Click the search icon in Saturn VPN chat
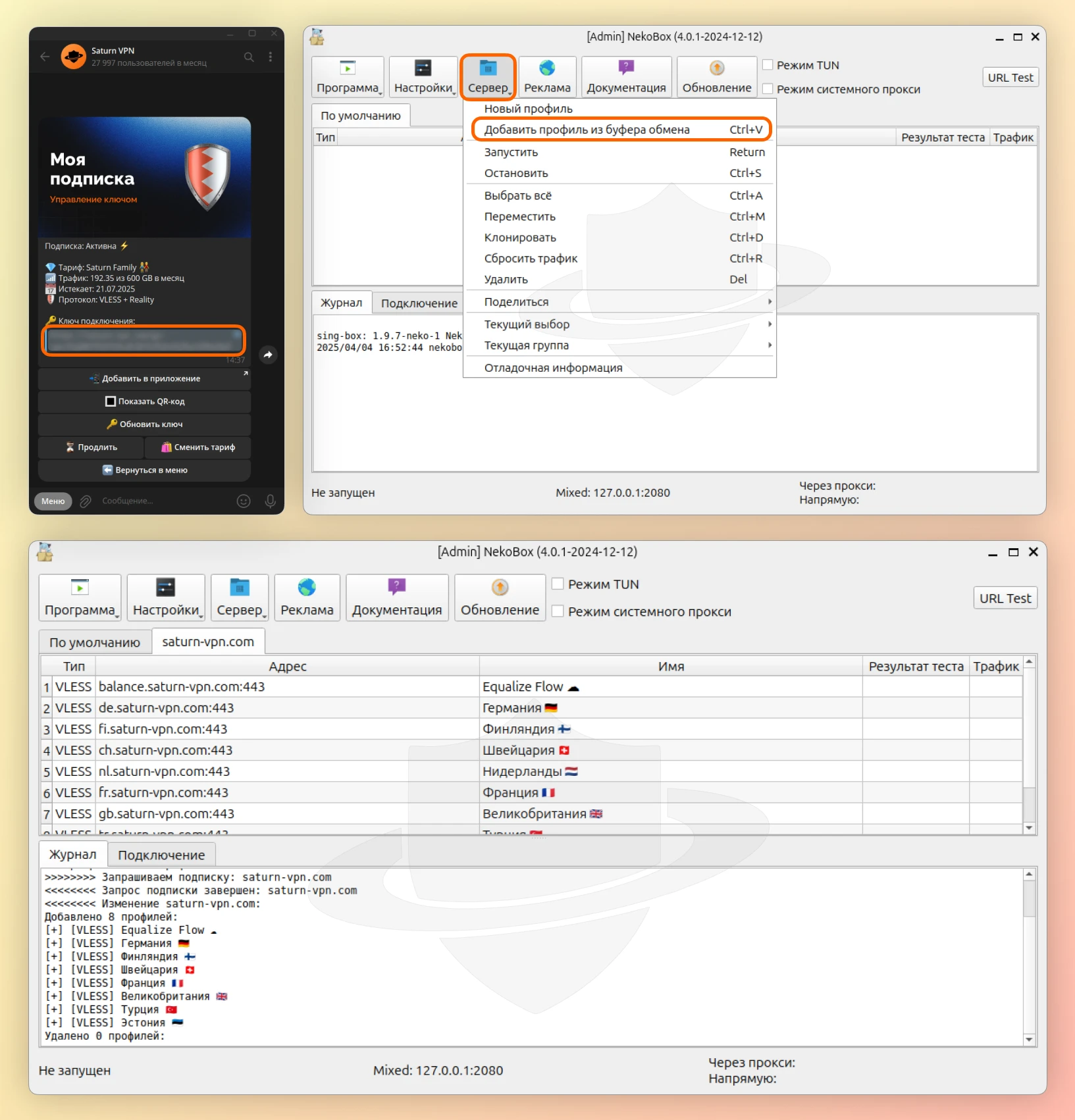Image resolution: width=1075 pixels, height=1120 pixels. click(x=249, y=57)
